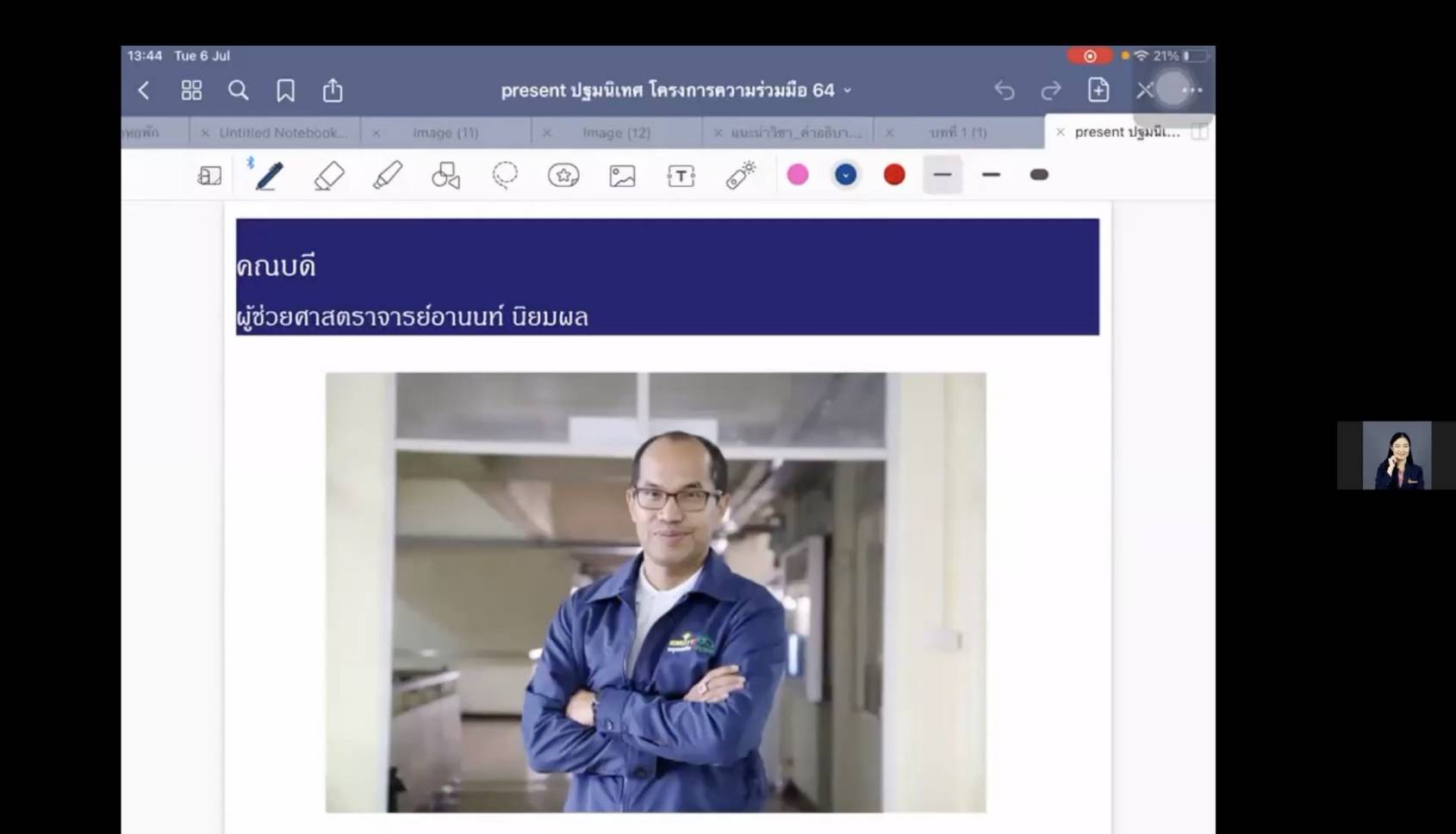Close the Image (11) tab
The image size is (1456, 834).
coord(376,133)
